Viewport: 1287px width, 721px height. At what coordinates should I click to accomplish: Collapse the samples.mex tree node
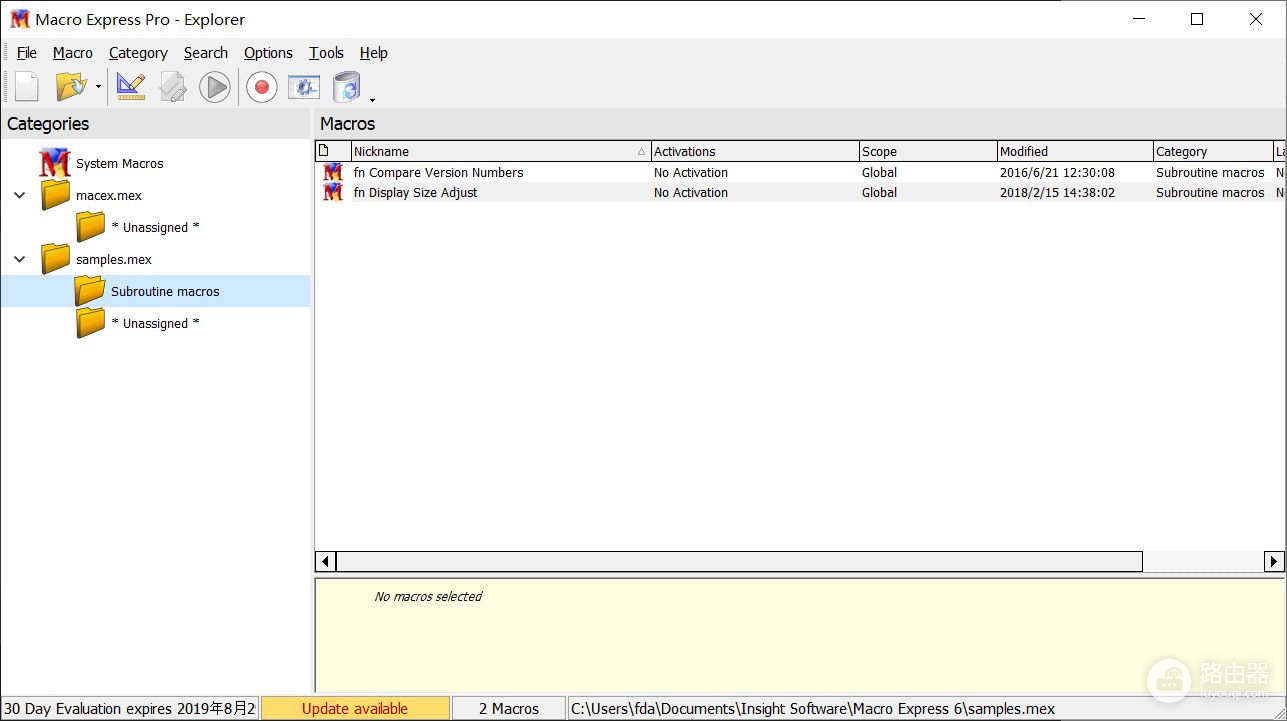click(19, 259)
